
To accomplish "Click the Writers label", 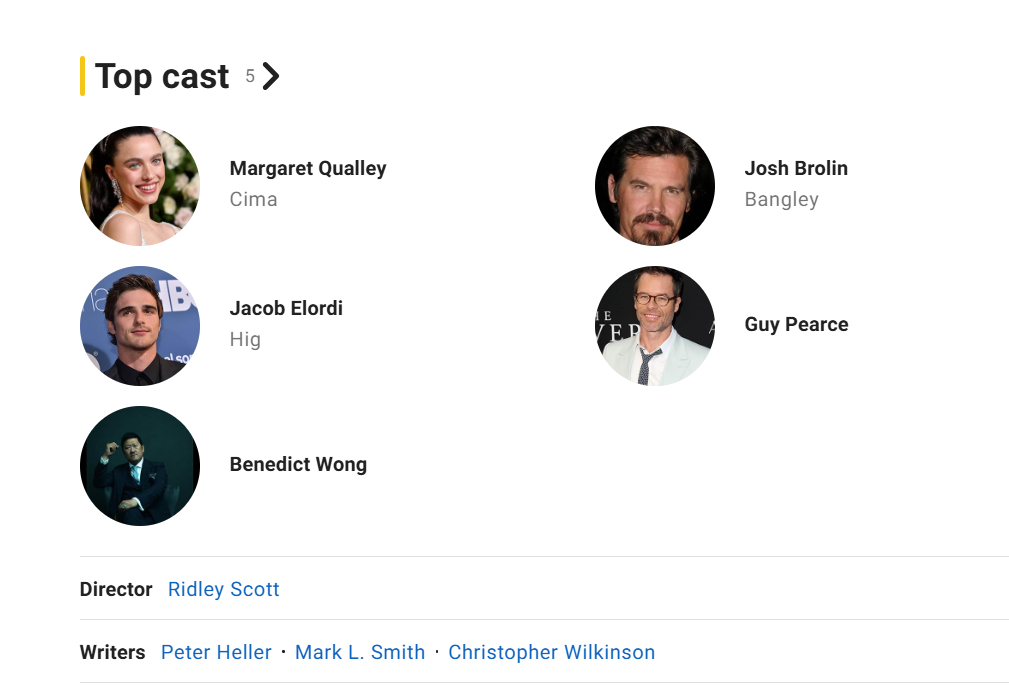I will click(113, 652).
